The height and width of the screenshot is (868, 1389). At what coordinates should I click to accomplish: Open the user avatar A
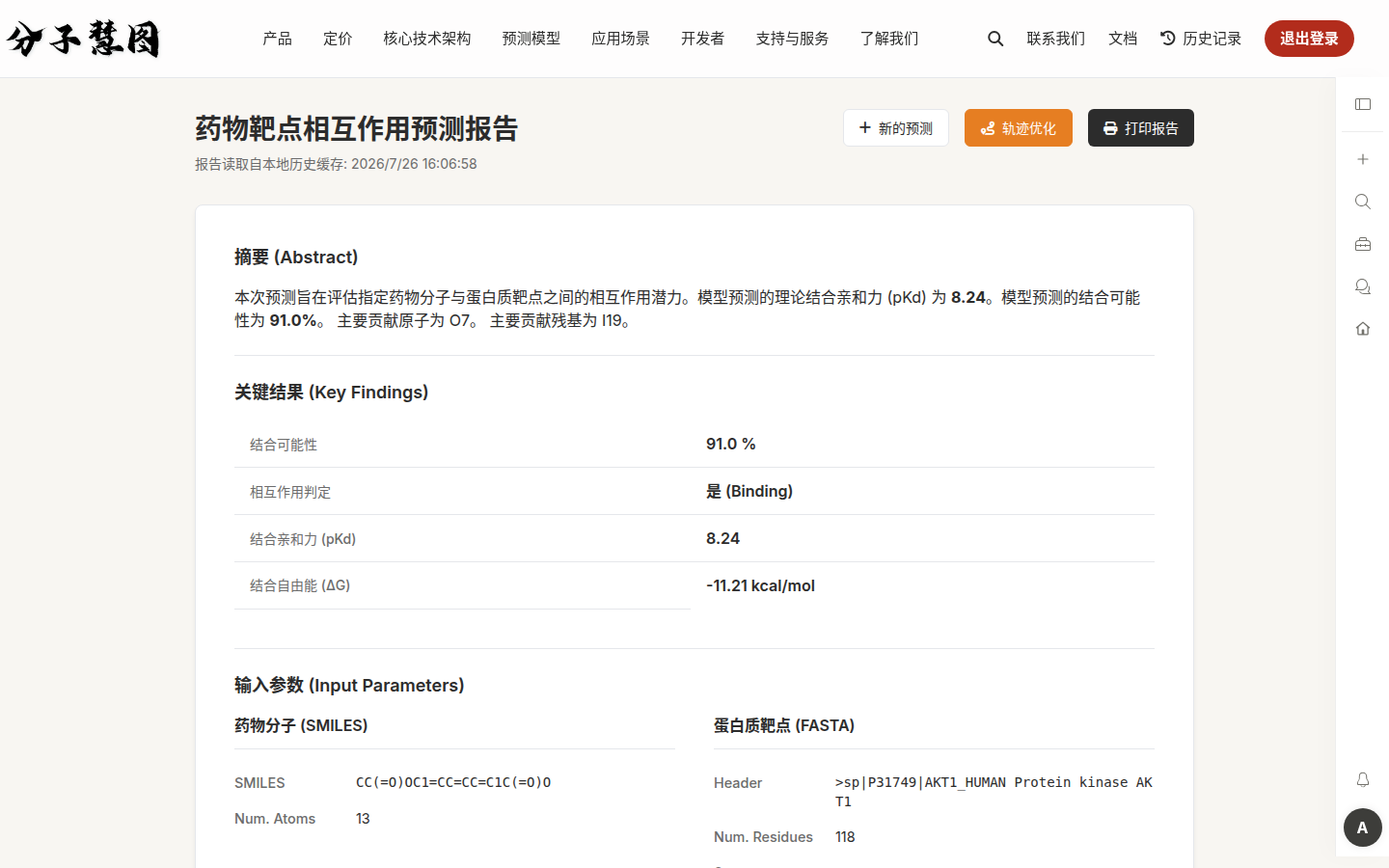click(1363, 827)
